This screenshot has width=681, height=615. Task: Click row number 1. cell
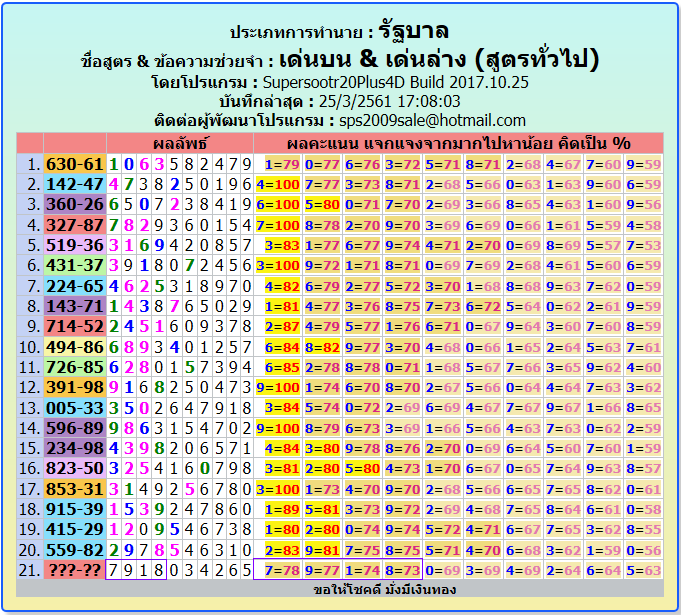click(30, 164)
